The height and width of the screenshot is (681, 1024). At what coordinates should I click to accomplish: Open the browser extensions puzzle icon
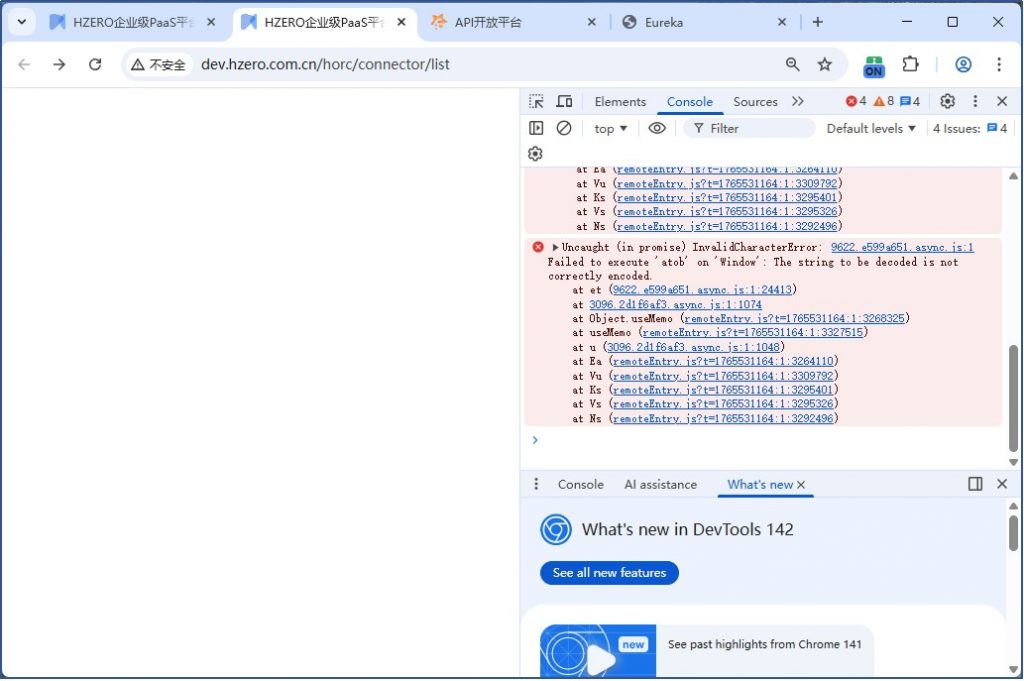[x=910, y=64]
